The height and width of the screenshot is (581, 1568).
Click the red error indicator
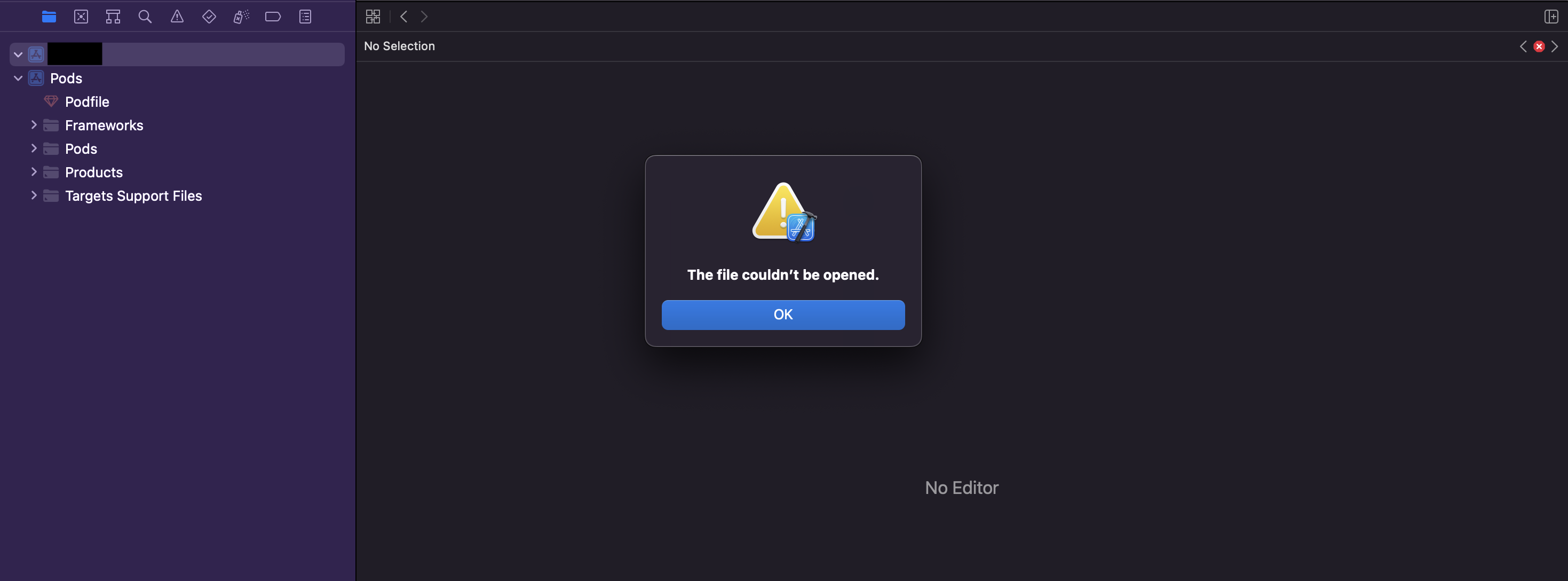[1539, 47]
